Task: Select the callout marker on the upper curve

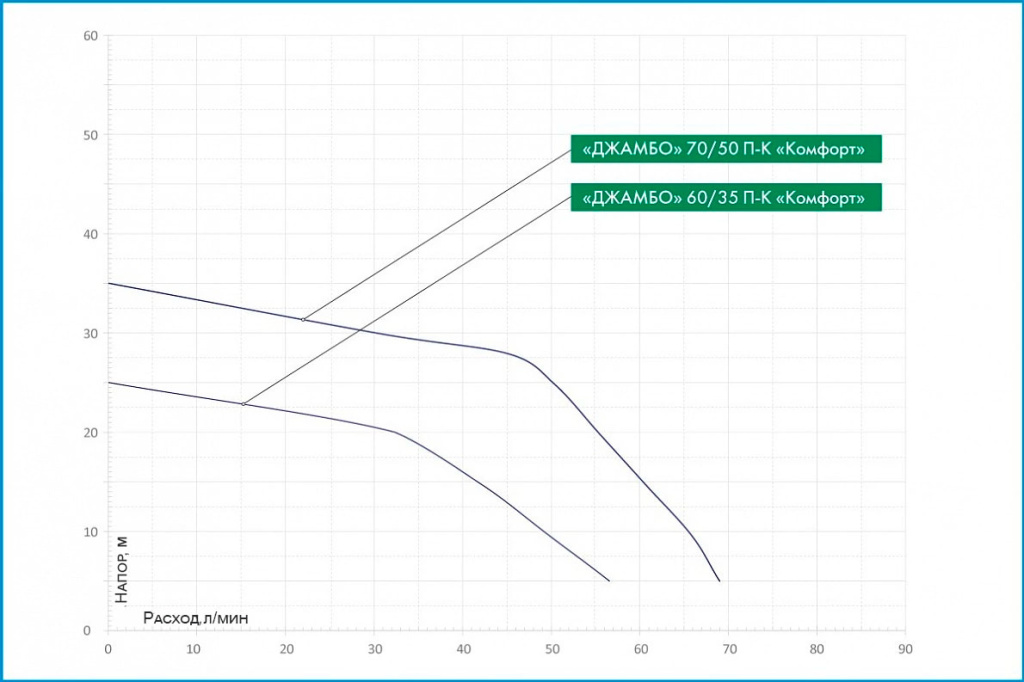Action: click(303, 320)
